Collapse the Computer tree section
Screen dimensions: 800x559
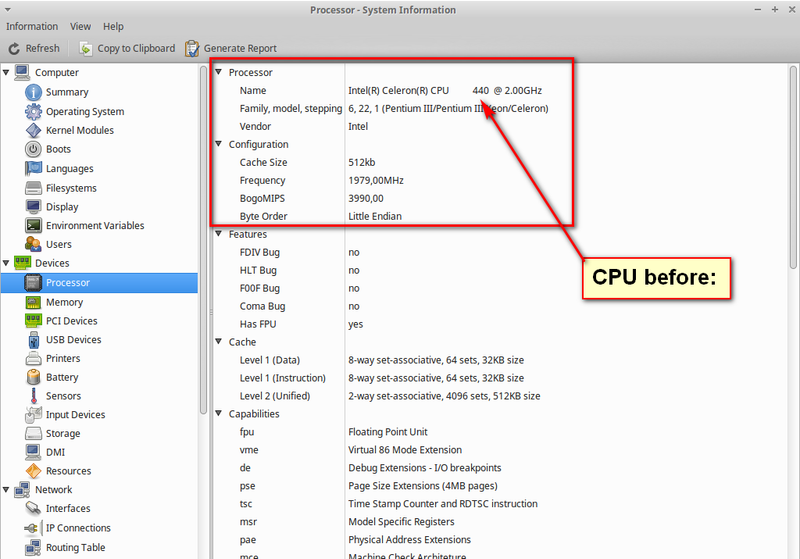pos(6,73)
